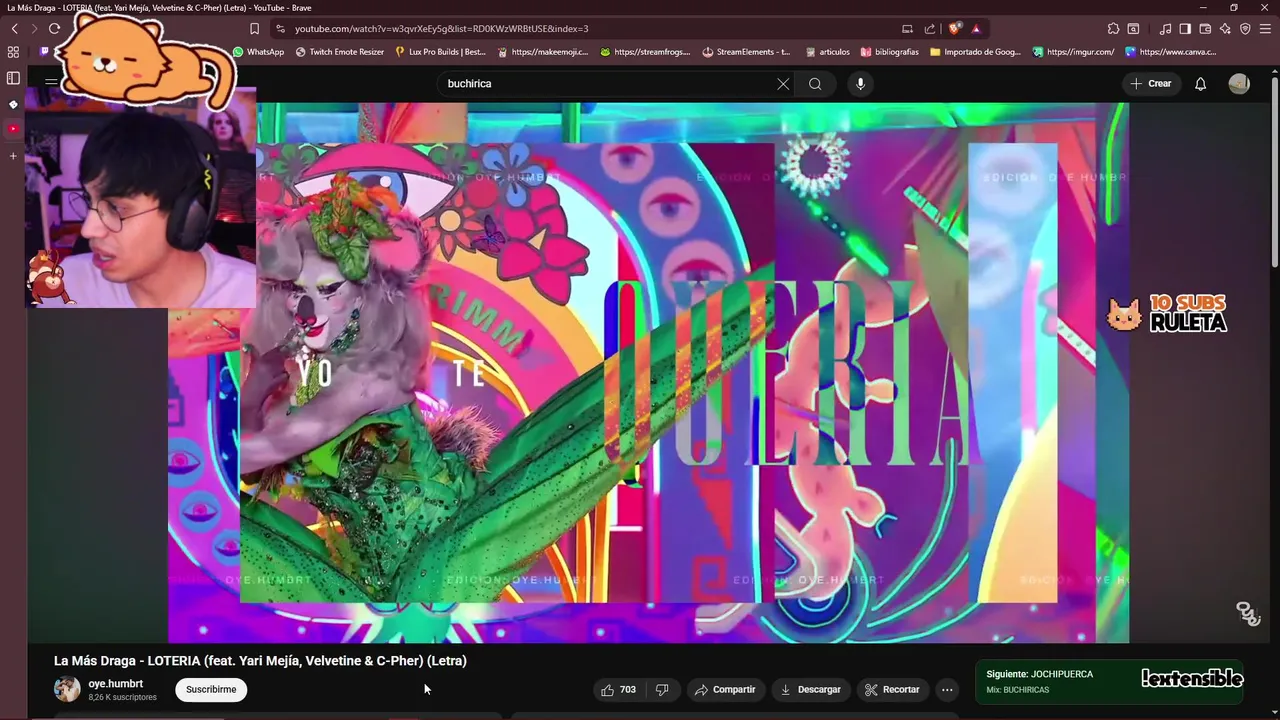Open the makeemoji bookmark
This screenshot has height=720, width=1280.
point(543,52)
